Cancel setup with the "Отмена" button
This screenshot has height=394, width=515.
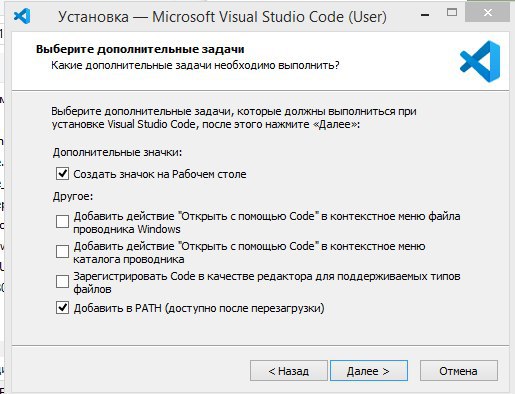(458, 371)
